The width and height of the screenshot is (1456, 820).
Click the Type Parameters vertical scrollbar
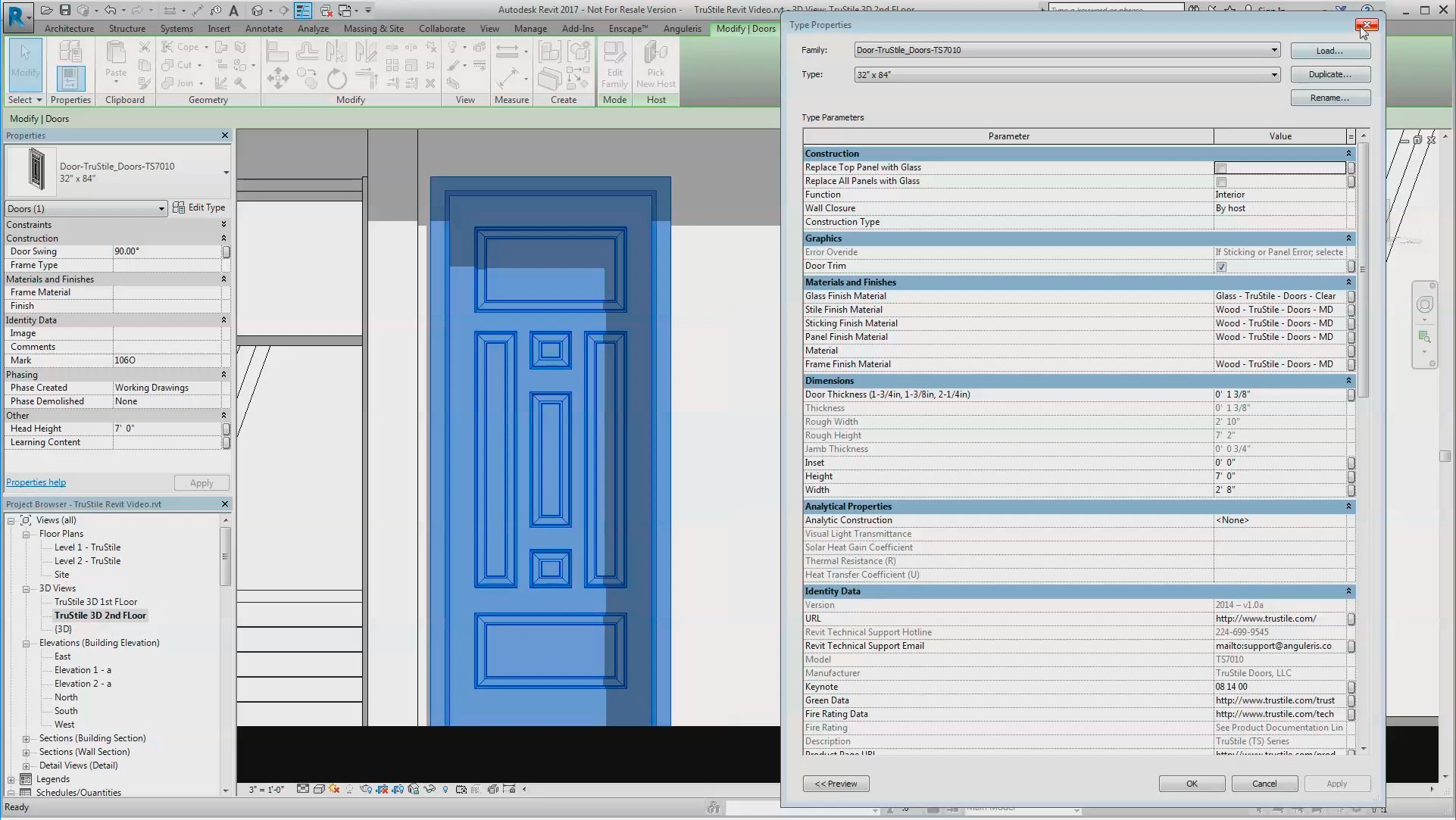tap(1364, 270)
